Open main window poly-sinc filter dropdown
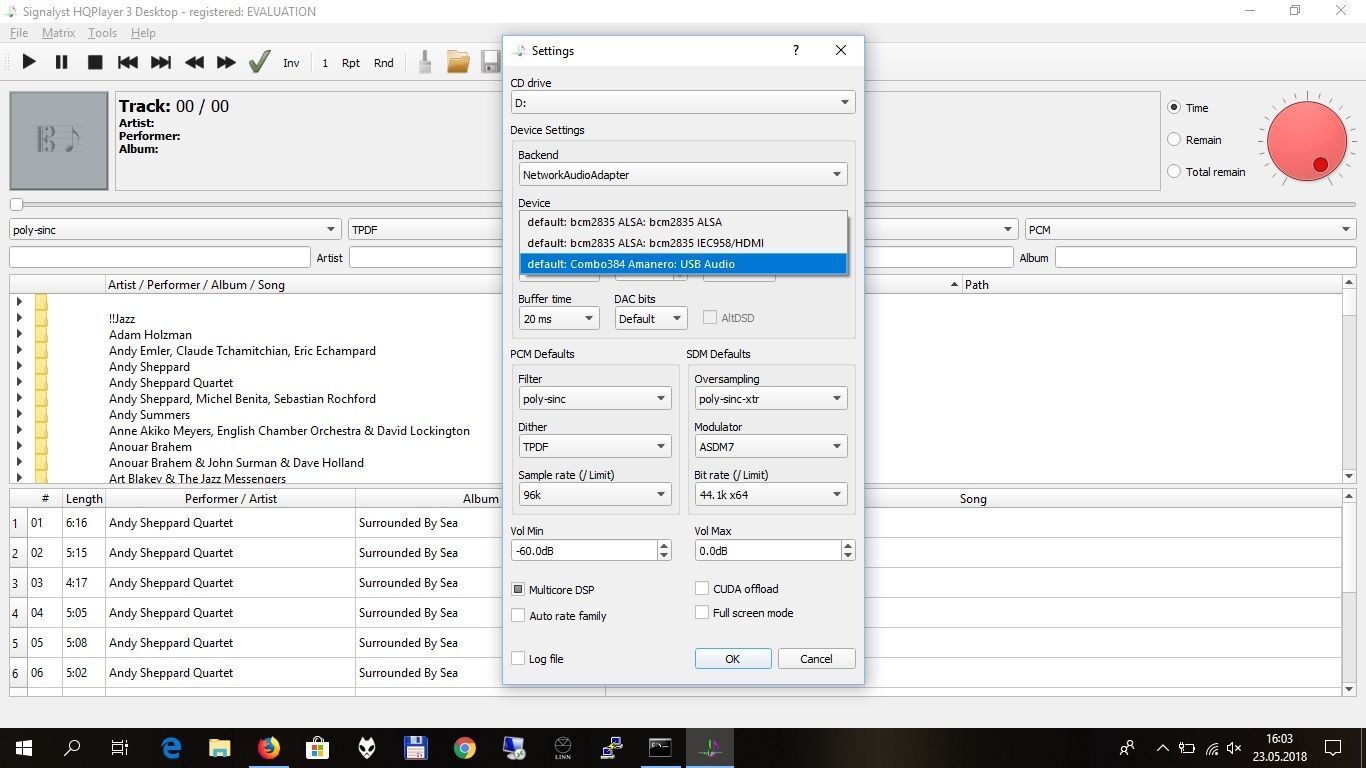 [175, 229]
